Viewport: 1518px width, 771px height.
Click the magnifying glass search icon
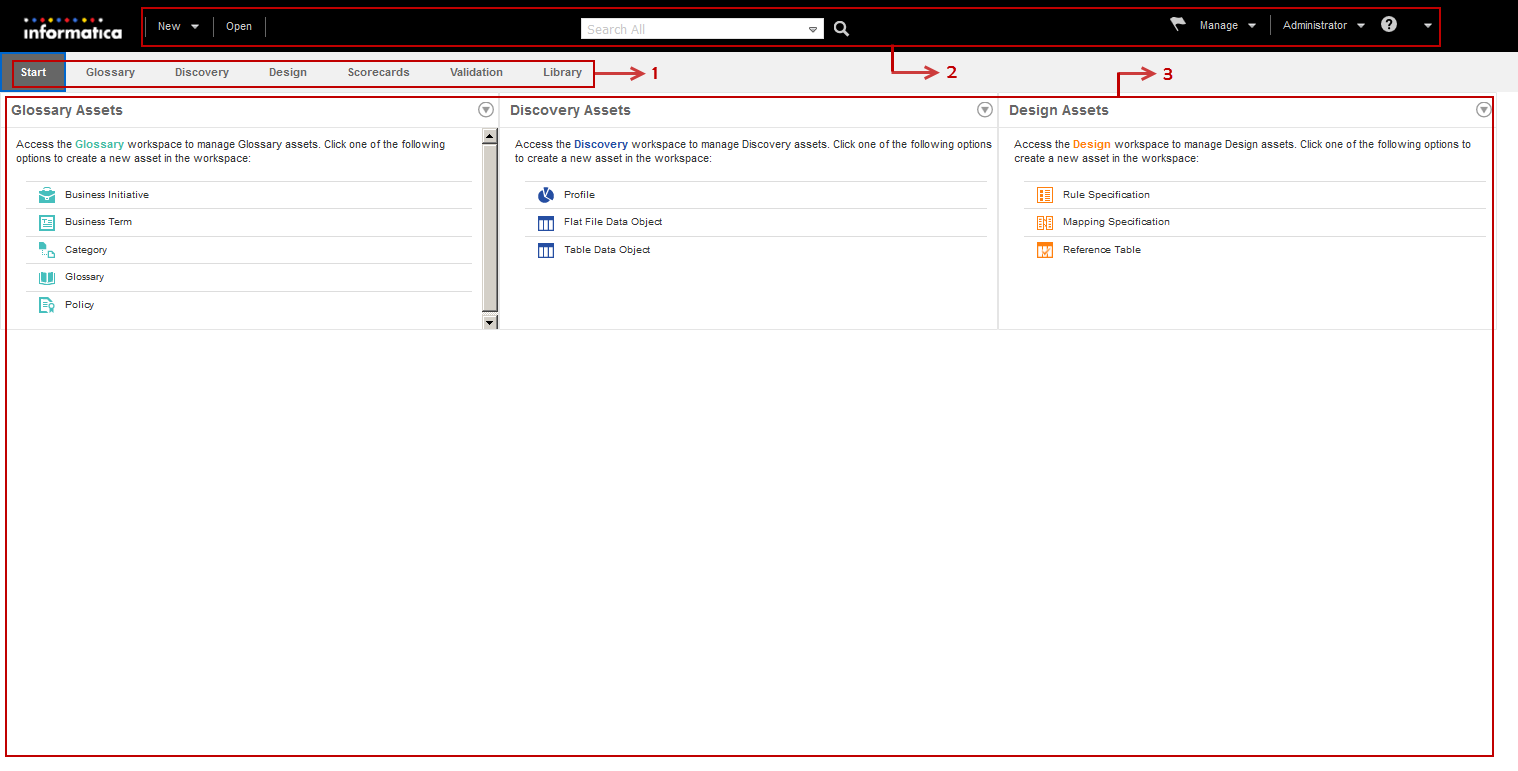(x=841, y=29)
